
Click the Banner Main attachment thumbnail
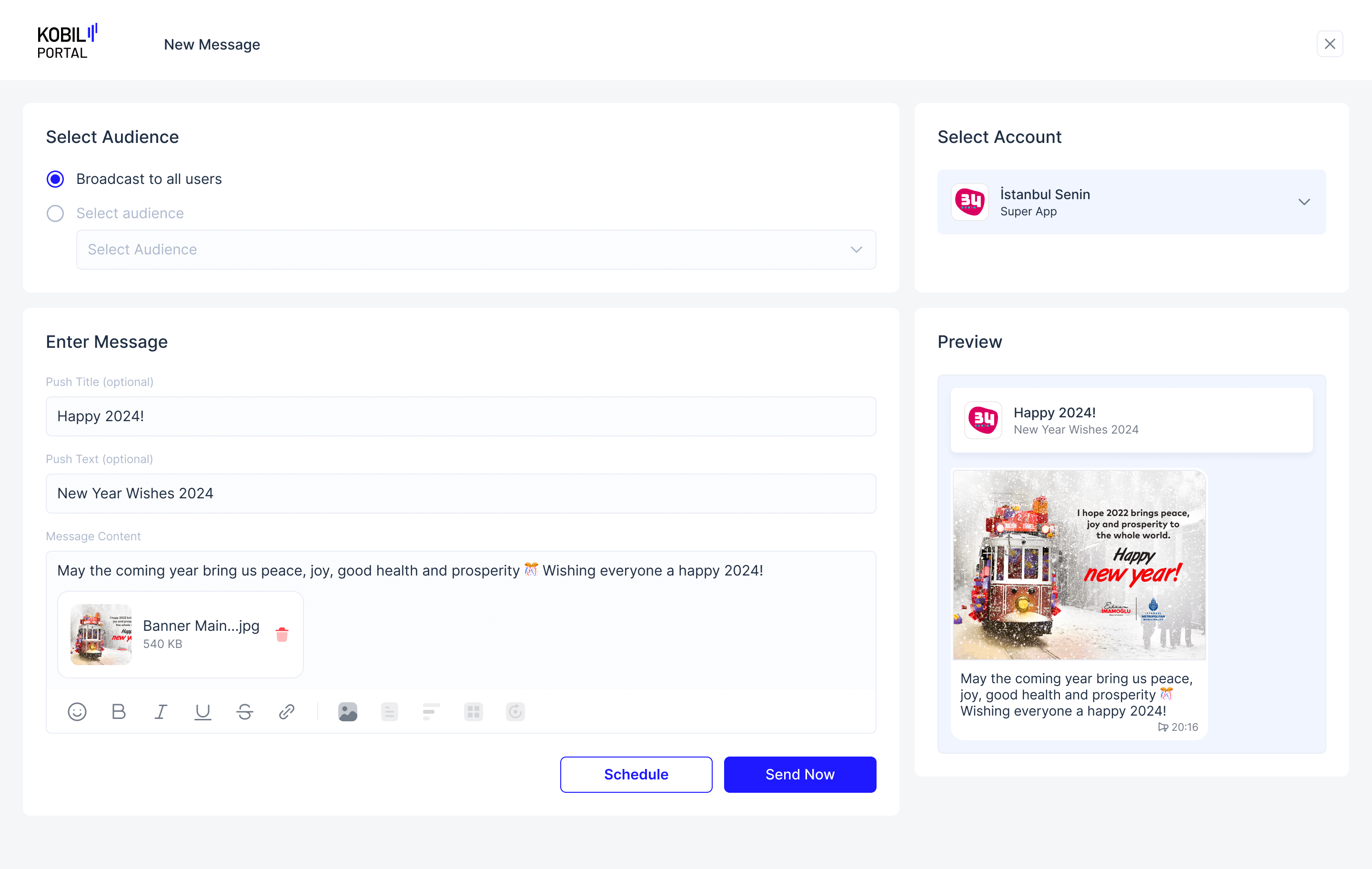tap(101, 634)
